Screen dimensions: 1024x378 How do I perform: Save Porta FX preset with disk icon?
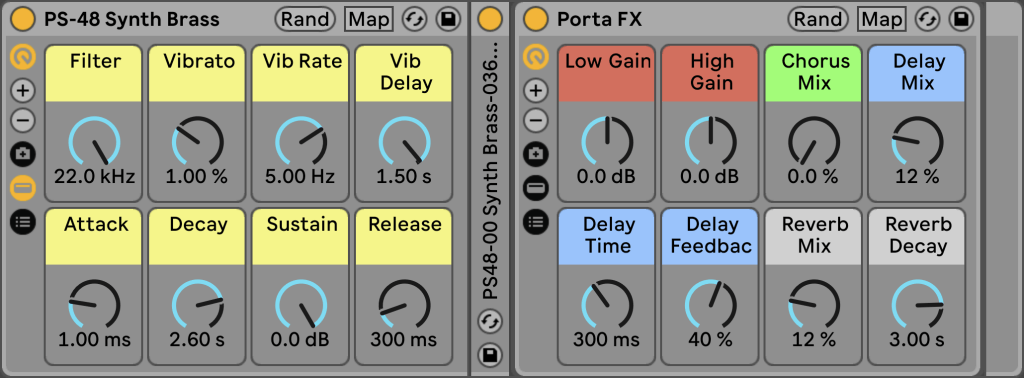click(961, 19)
